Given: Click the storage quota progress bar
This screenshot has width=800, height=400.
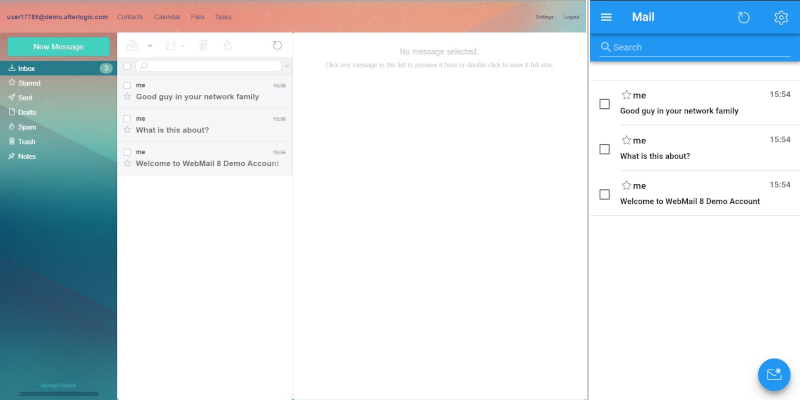Looking at the screenshot, I should pos(59,394).
